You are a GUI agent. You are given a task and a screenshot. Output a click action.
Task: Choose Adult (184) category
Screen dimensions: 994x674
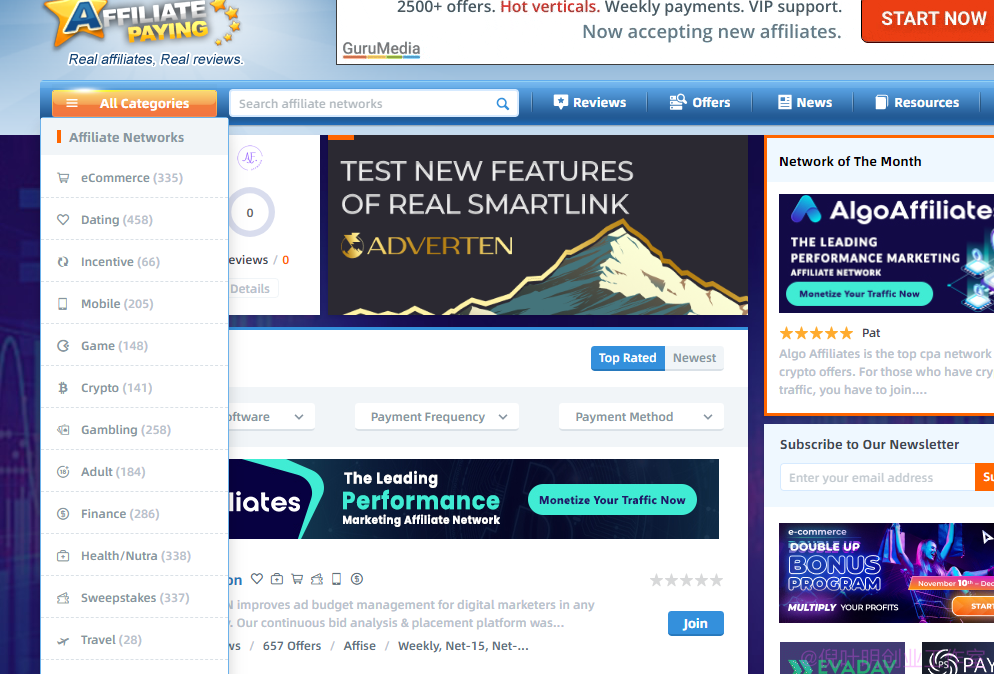134,472
